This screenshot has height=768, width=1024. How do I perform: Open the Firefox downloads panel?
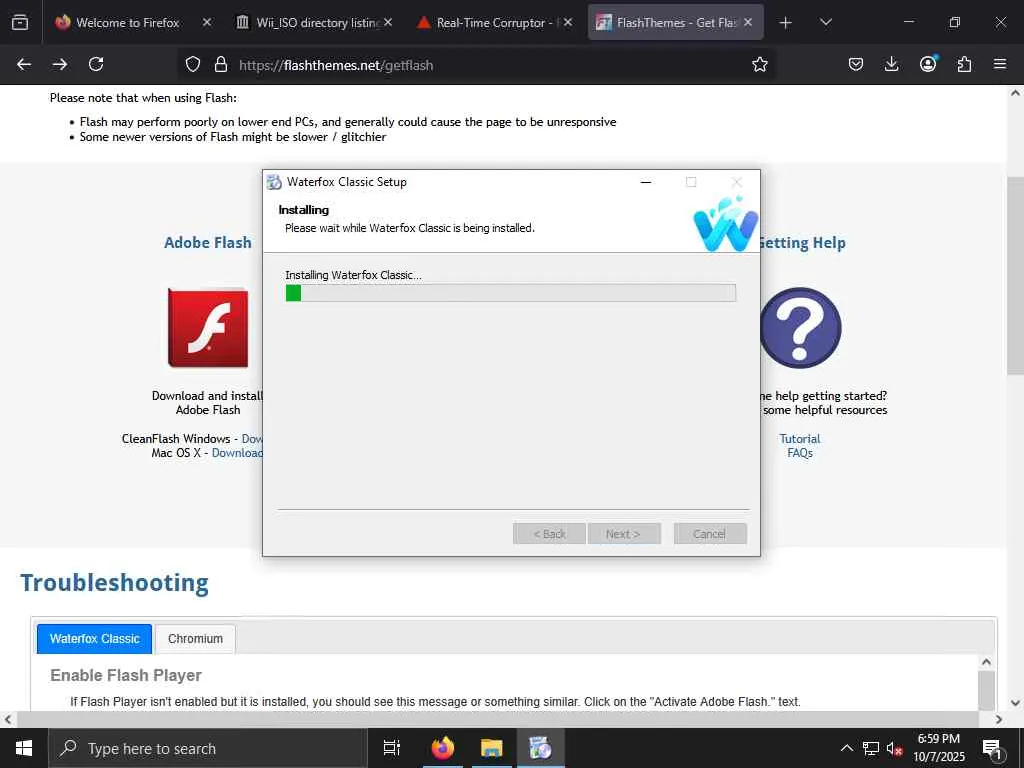click(x=891, y=64)
